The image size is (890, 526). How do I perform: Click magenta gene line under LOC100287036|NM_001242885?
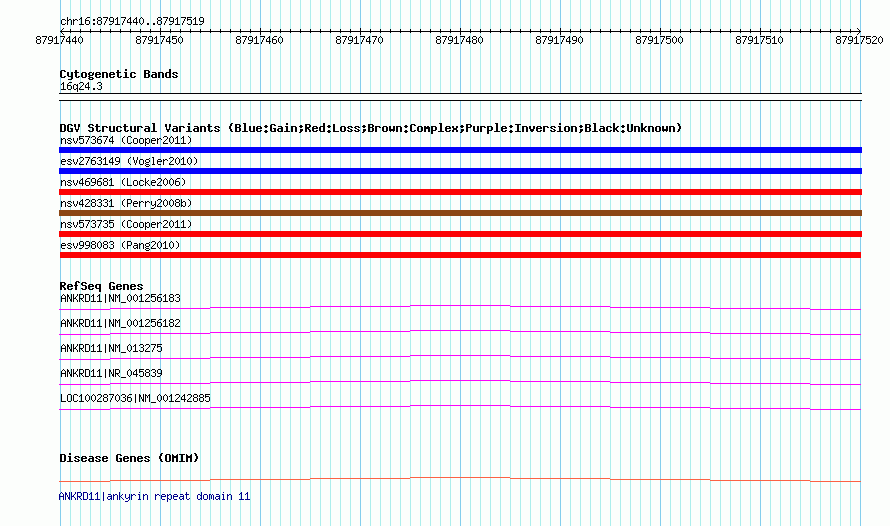(460, 407)
